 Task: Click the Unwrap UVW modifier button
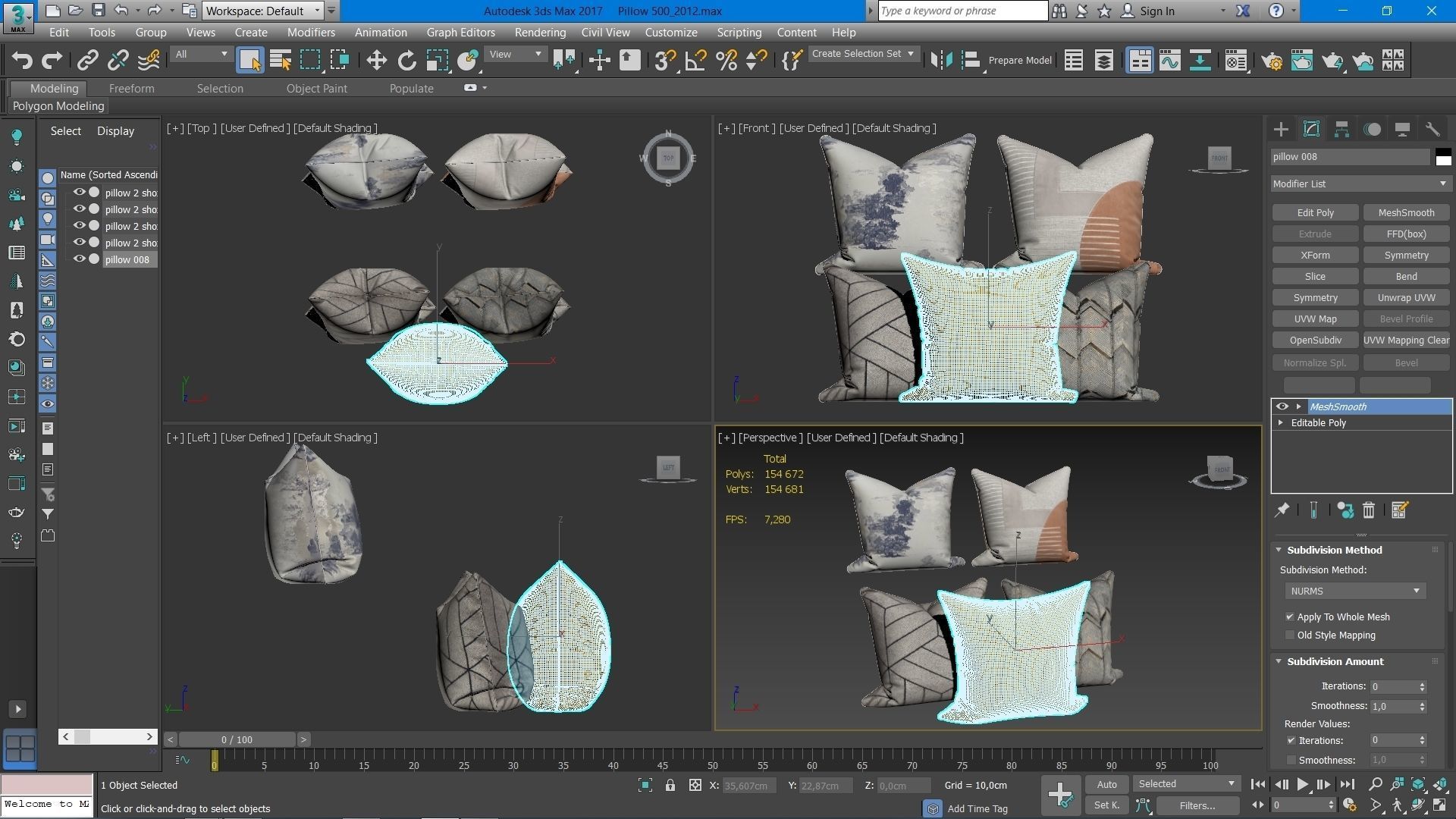(x=1406, y=298)
